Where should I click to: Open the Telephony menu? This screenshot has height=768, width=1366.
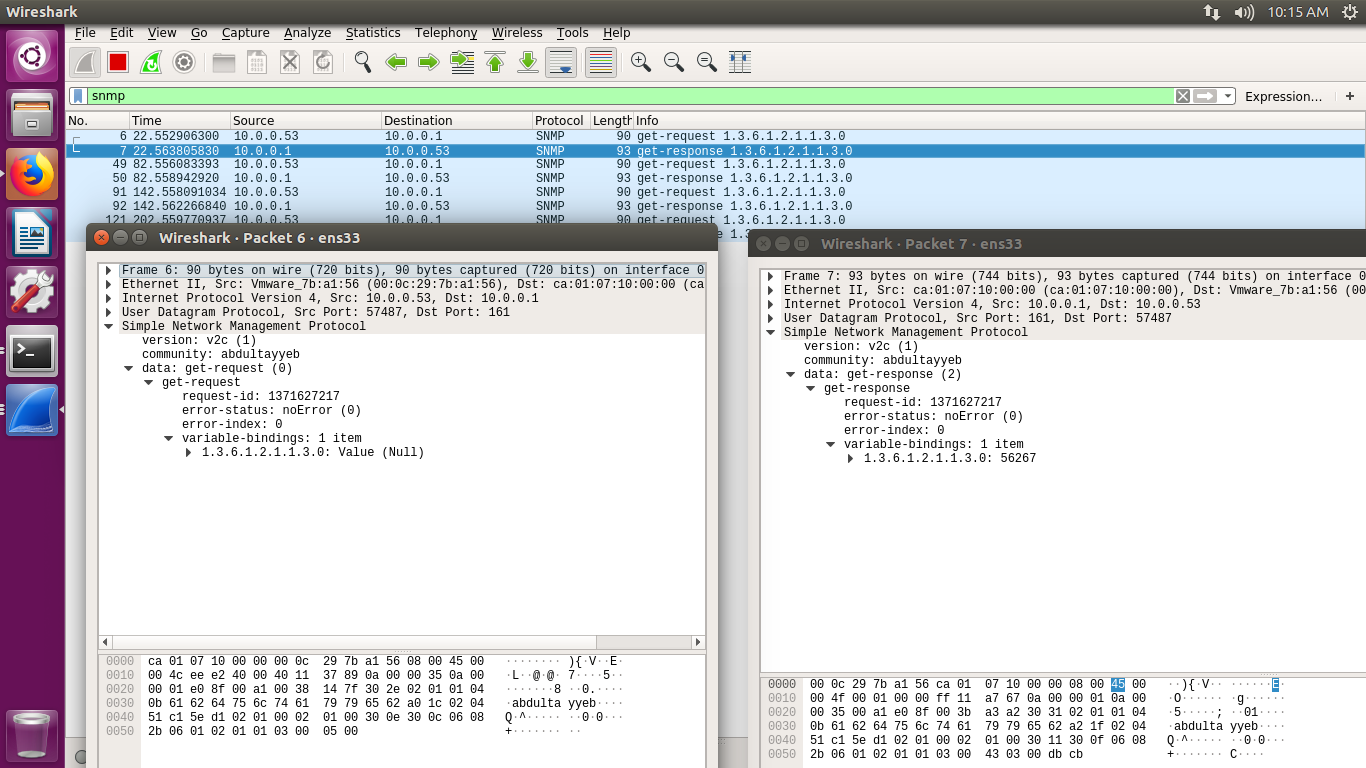tap(446, 33)
